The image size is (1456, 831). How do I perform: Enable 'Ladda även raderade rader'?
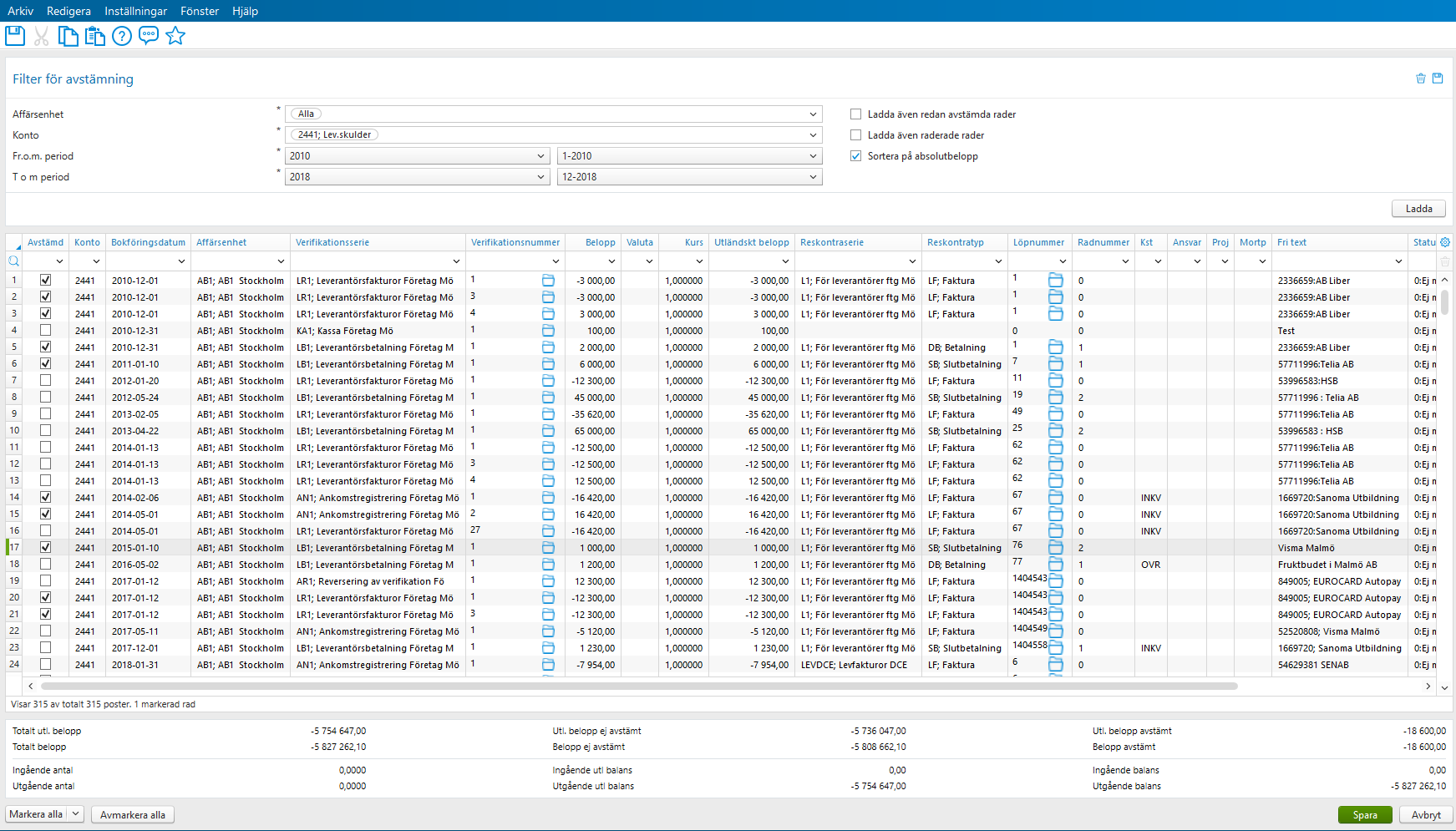(855, 134)
